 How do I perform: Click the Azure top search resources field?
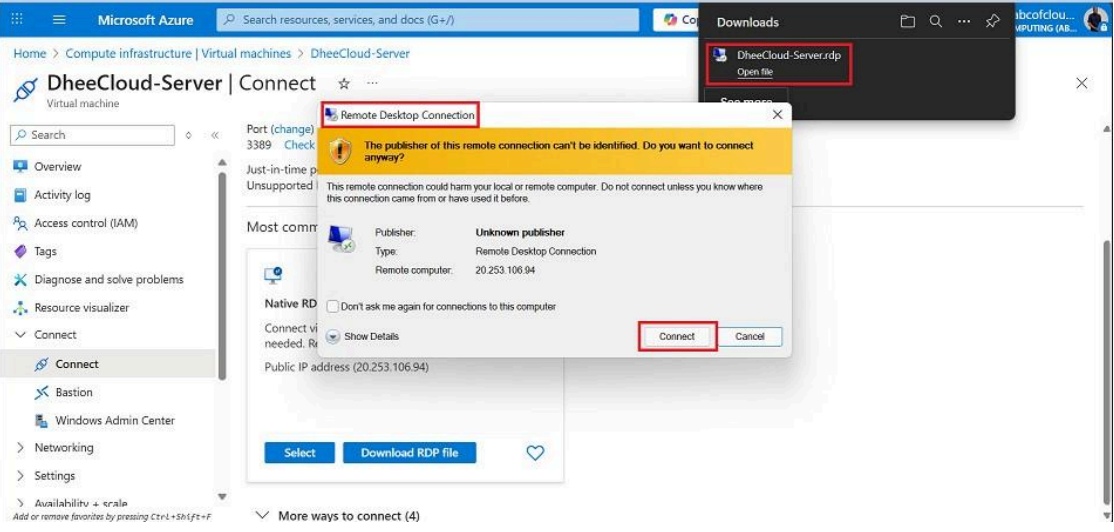(428, 20)
